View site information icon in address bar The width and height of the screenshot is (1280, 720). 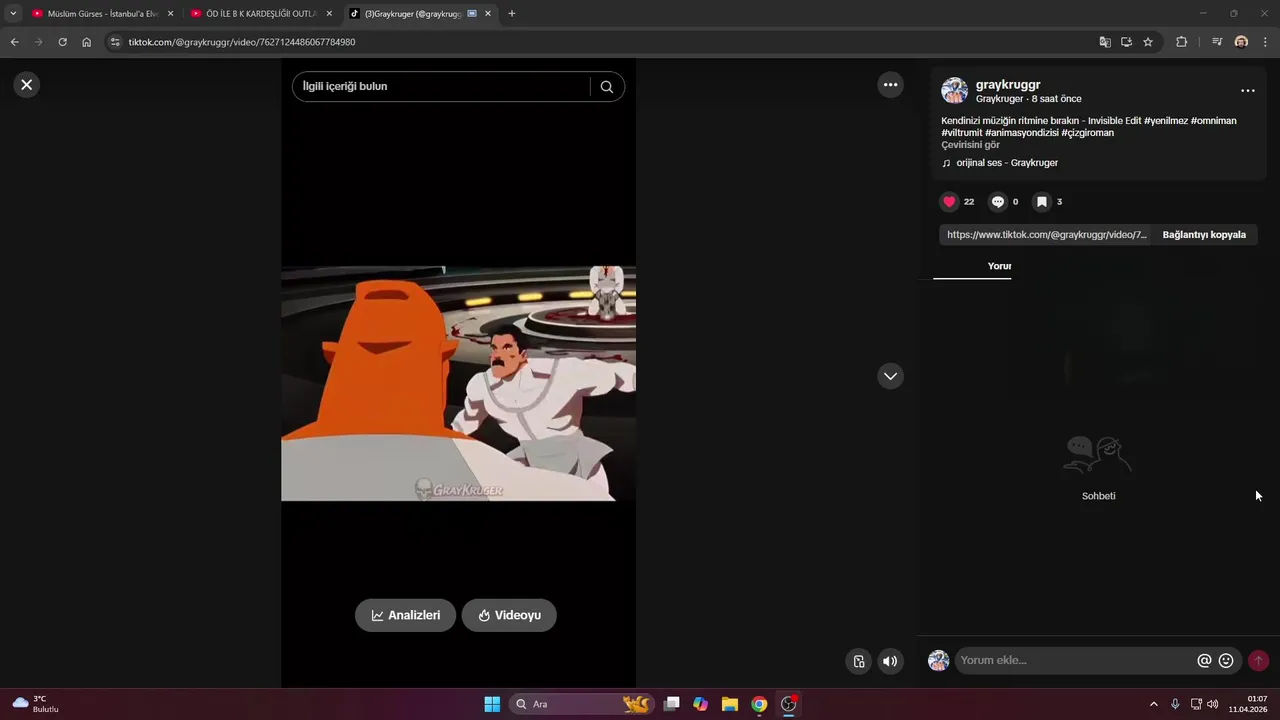[x=115, y=42]
